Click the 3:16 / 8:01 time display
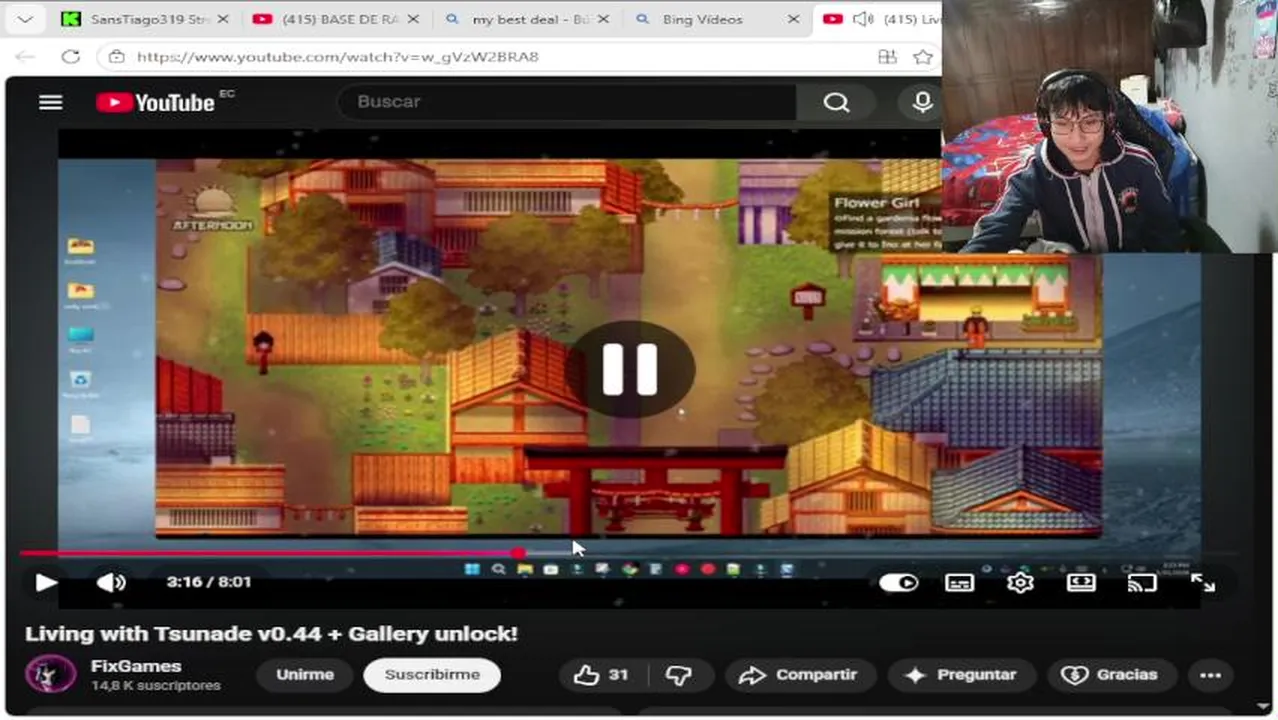This screenshot has width=1278, height=720. [x=209, y=582]
